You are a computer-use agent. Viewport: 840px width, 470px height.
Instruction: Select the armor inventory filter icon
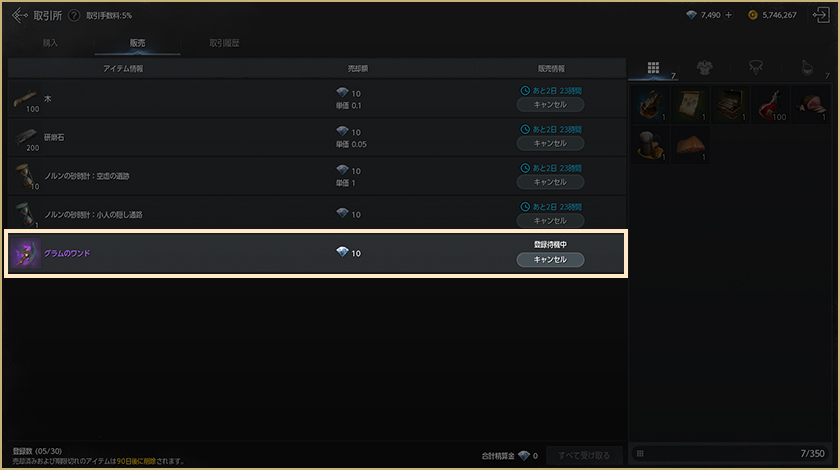pyautogui.click(x=704, y=68)
